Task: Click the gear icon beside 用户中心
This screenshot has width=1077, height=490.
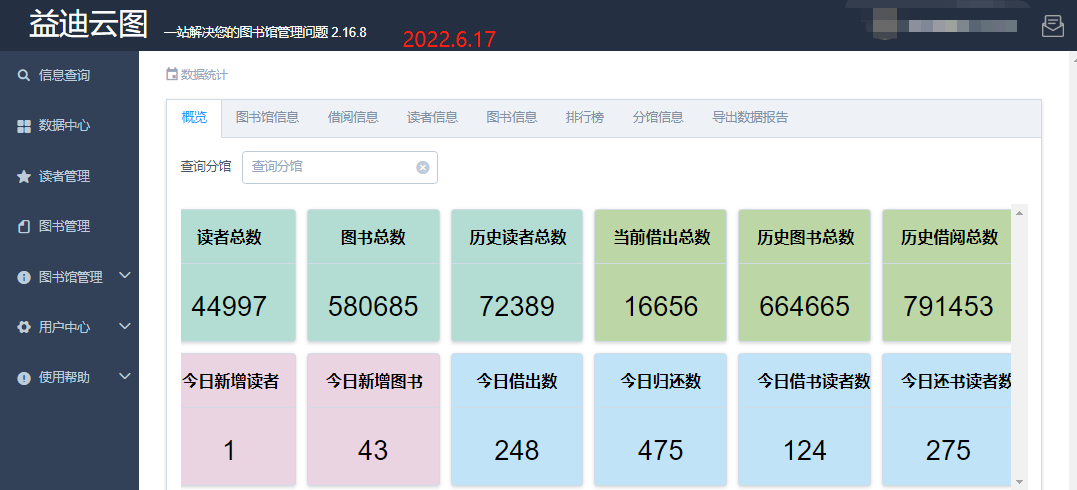Action: pos(24,327)
